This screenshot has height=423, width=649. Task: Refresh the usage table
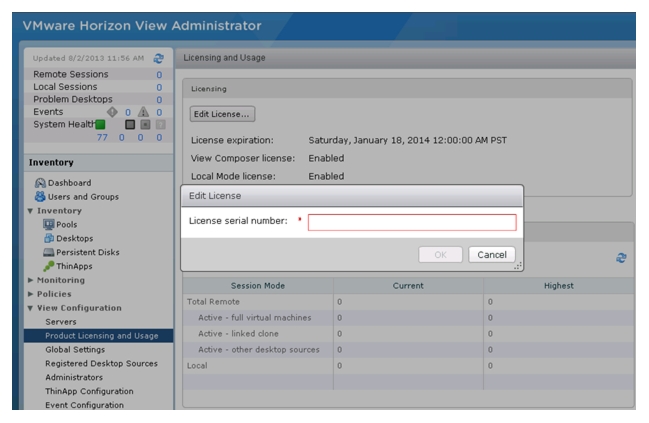[621, 258]
